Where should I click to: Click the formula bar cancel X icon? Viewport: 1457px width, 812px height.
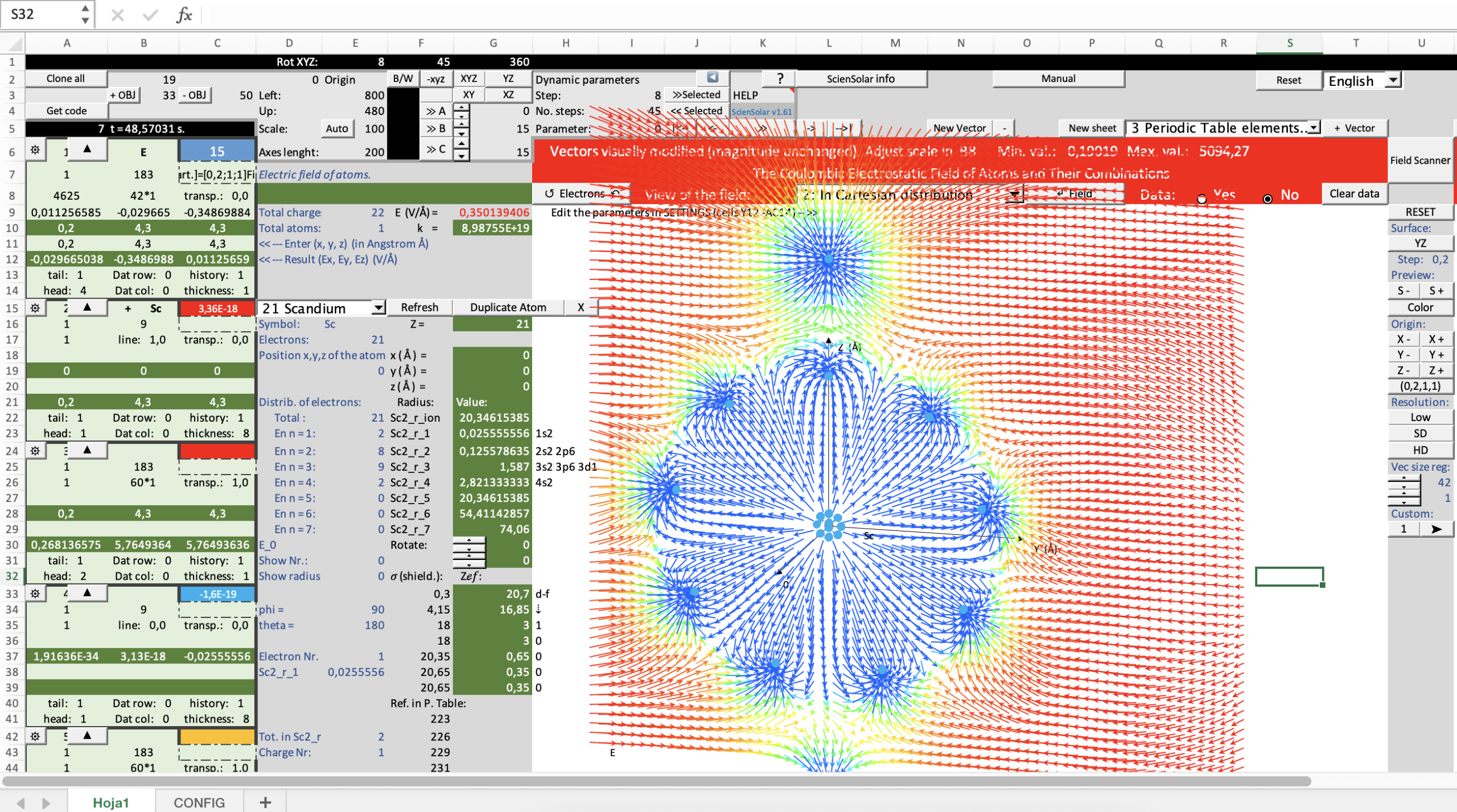click(x=117, y=15)
